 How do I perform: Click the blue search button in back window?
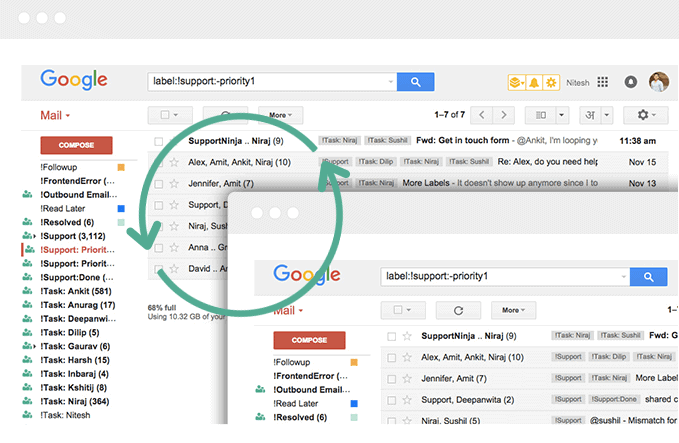point(415,81)
